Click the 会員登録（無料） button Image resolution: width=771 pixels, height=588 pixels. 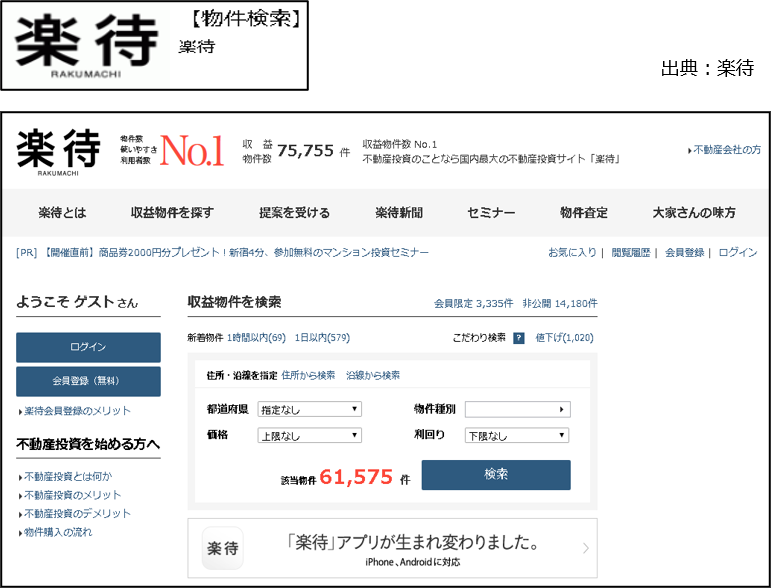[88, 381]
